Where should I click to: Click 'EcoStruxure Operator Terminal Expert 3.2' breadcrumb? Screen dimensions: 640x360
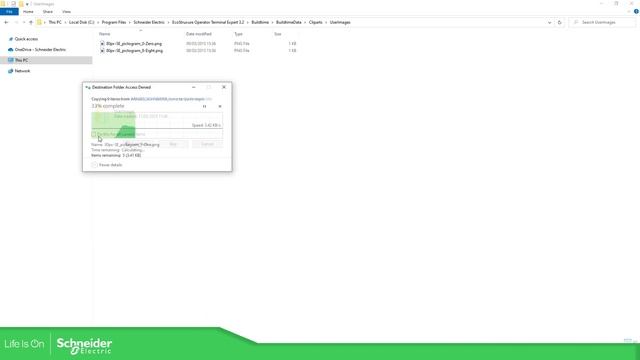tap(208, 22)
